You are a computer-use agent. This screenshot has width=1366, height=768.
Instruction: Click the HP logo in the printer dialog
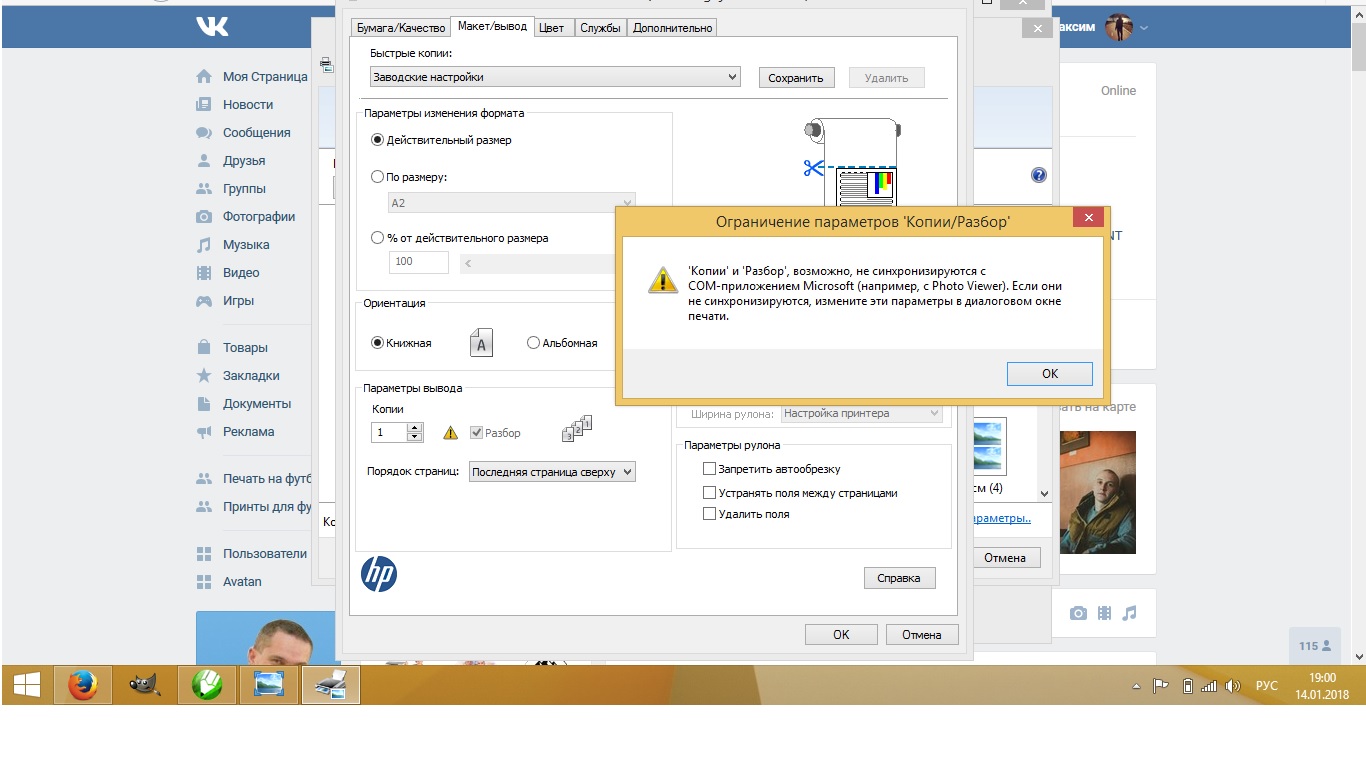379,574
